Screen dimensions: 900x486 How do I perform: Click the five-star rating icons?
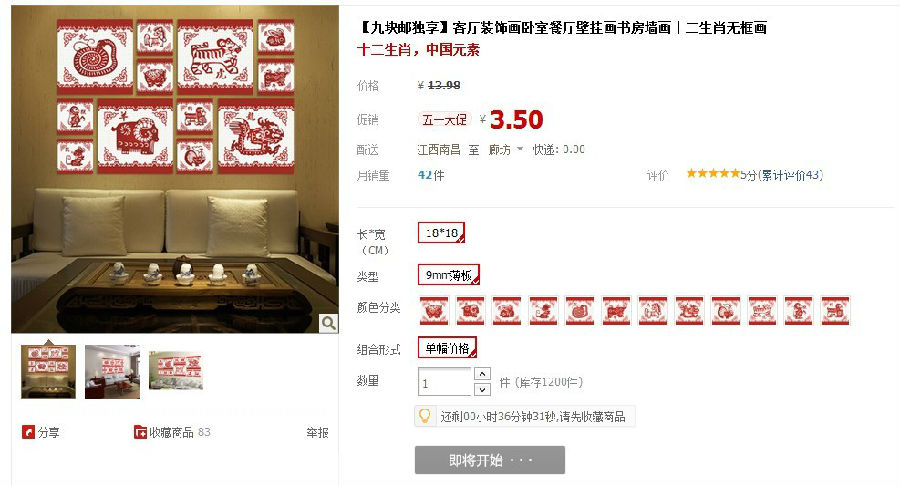click(713, 173)
